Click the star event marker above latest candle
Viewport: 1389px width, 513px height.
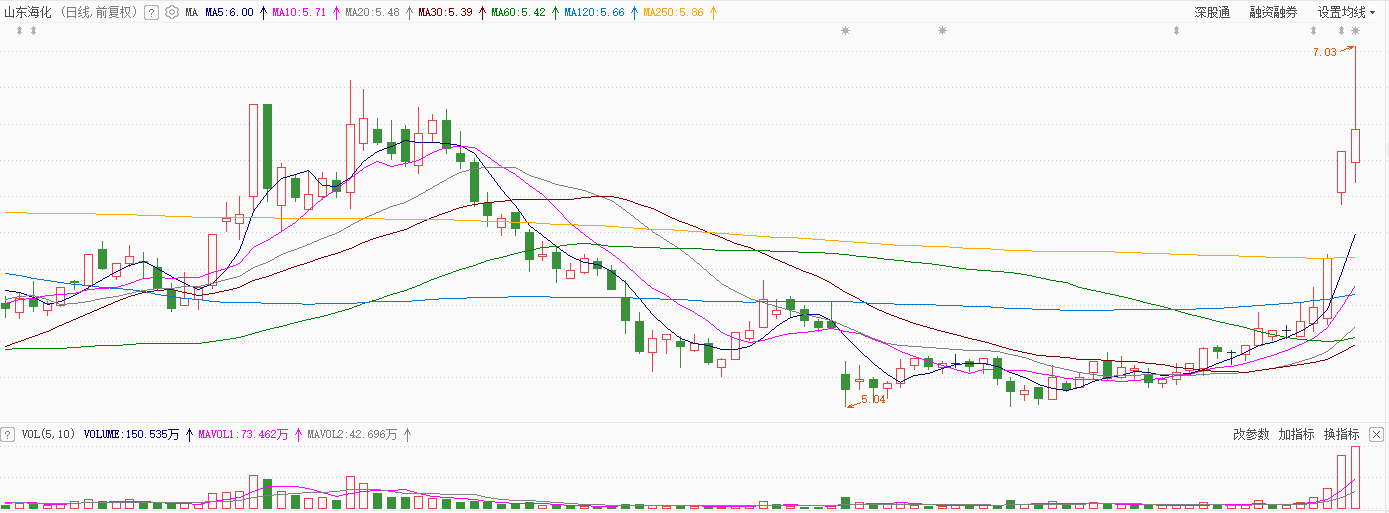[x=1355, y=31]
